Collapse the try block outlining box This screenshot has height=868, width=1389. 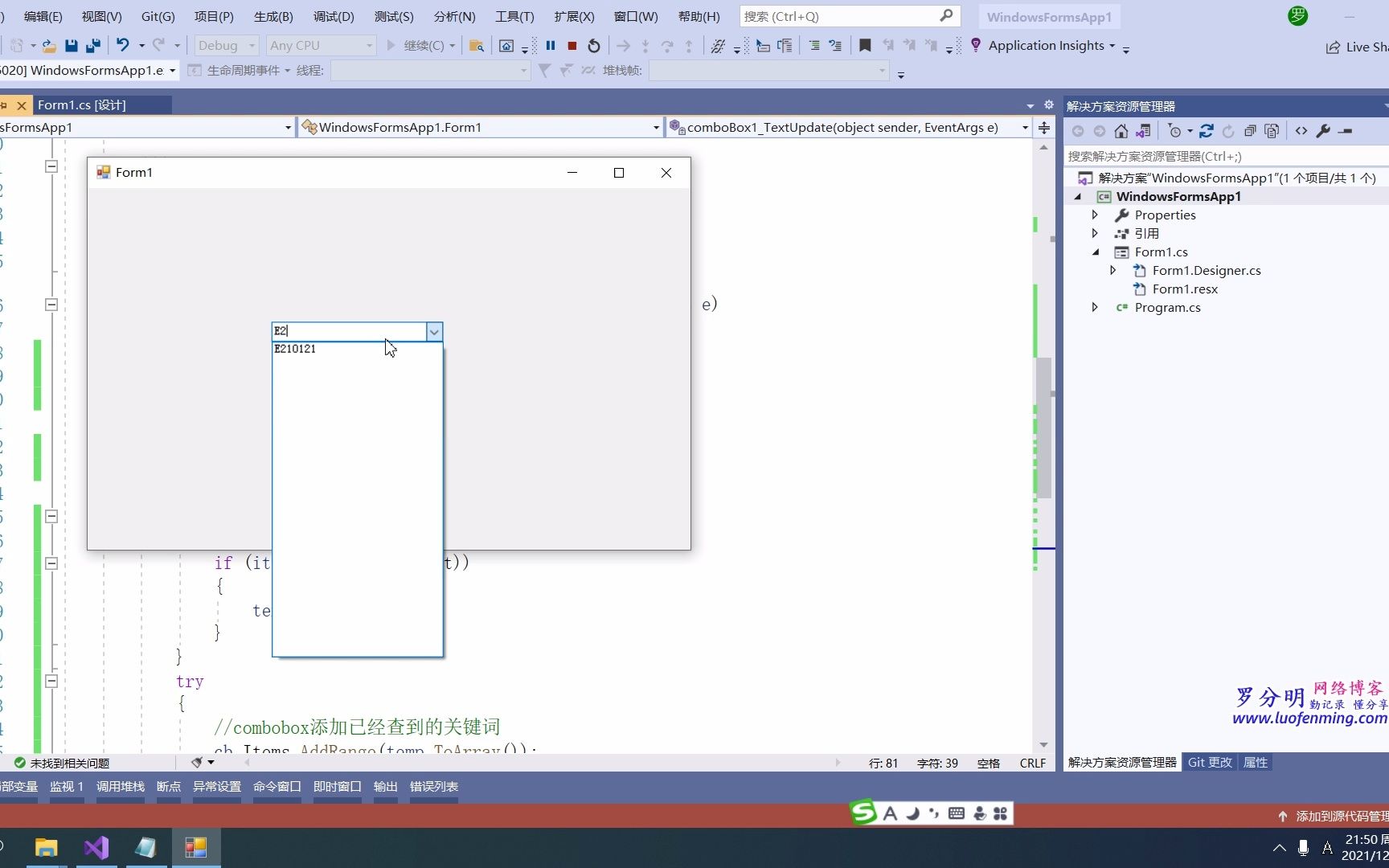click(x=51, y=681)
